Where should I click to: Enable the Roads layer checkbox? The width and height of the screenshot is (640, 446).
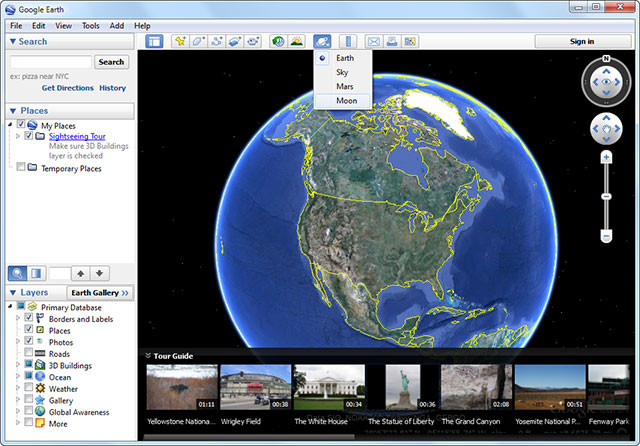coord(29,352)
